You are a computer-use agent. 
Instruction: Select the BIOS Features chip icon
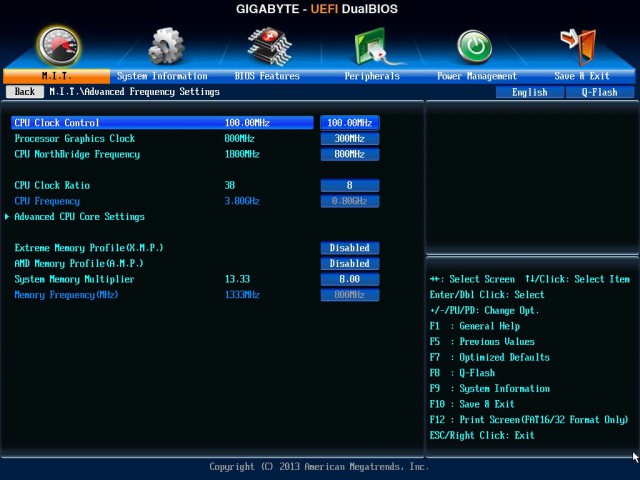pyautogui.click(x=269, y=46)
